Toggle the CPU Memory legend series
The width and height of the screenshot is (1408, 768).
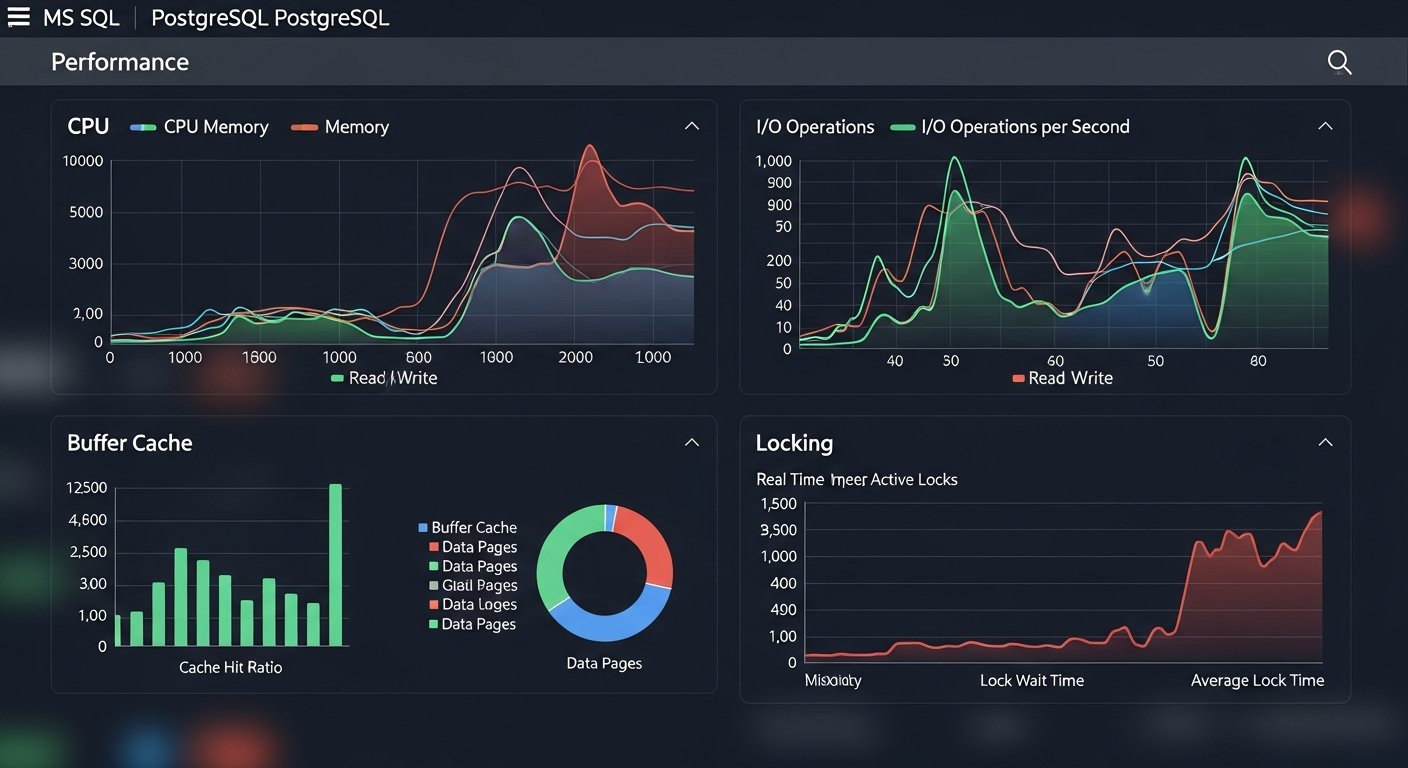click(199, 127)
